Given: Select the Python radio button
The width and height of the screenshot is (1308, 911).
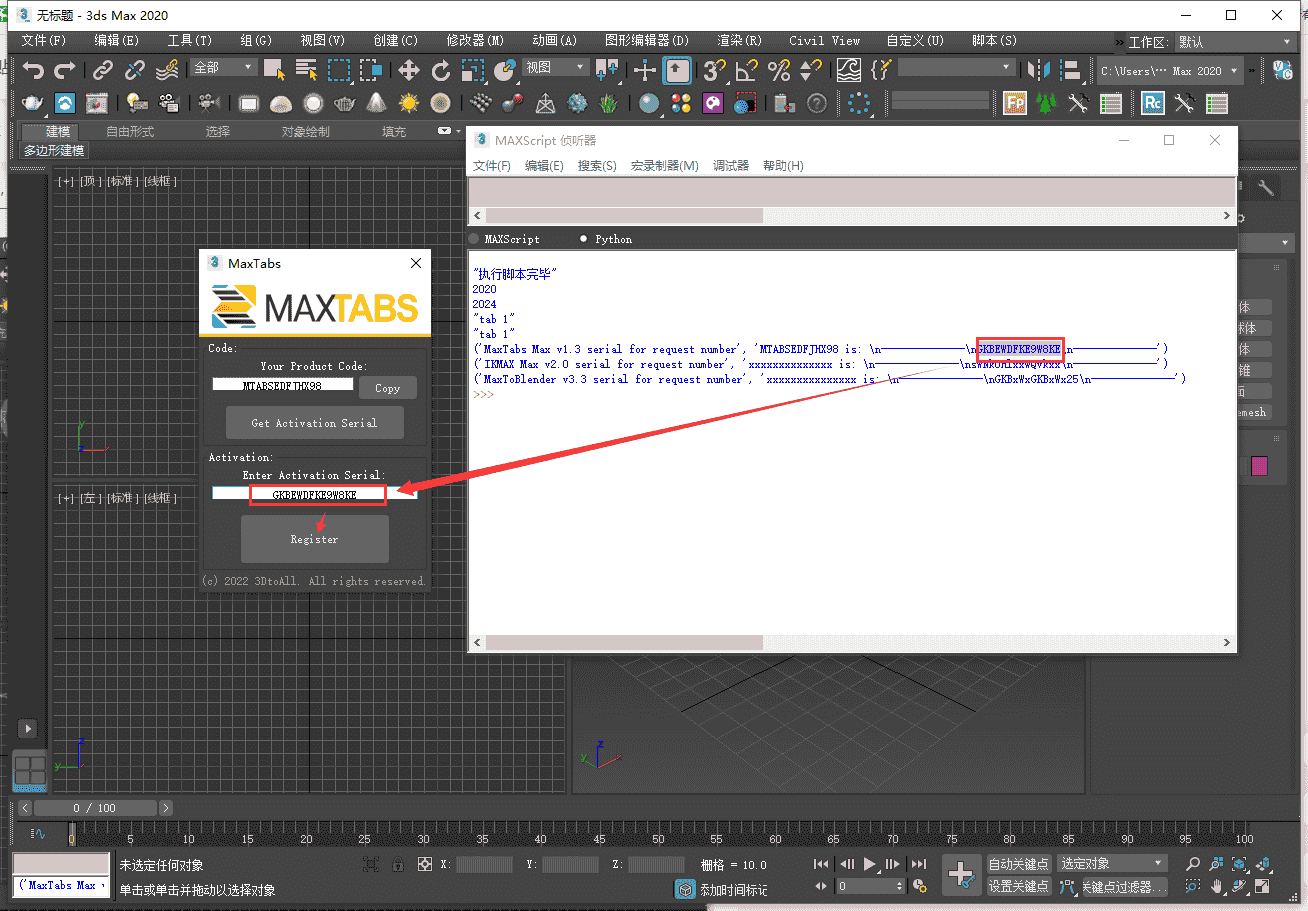Looking at the screenshot, I should tap(585, 239).
